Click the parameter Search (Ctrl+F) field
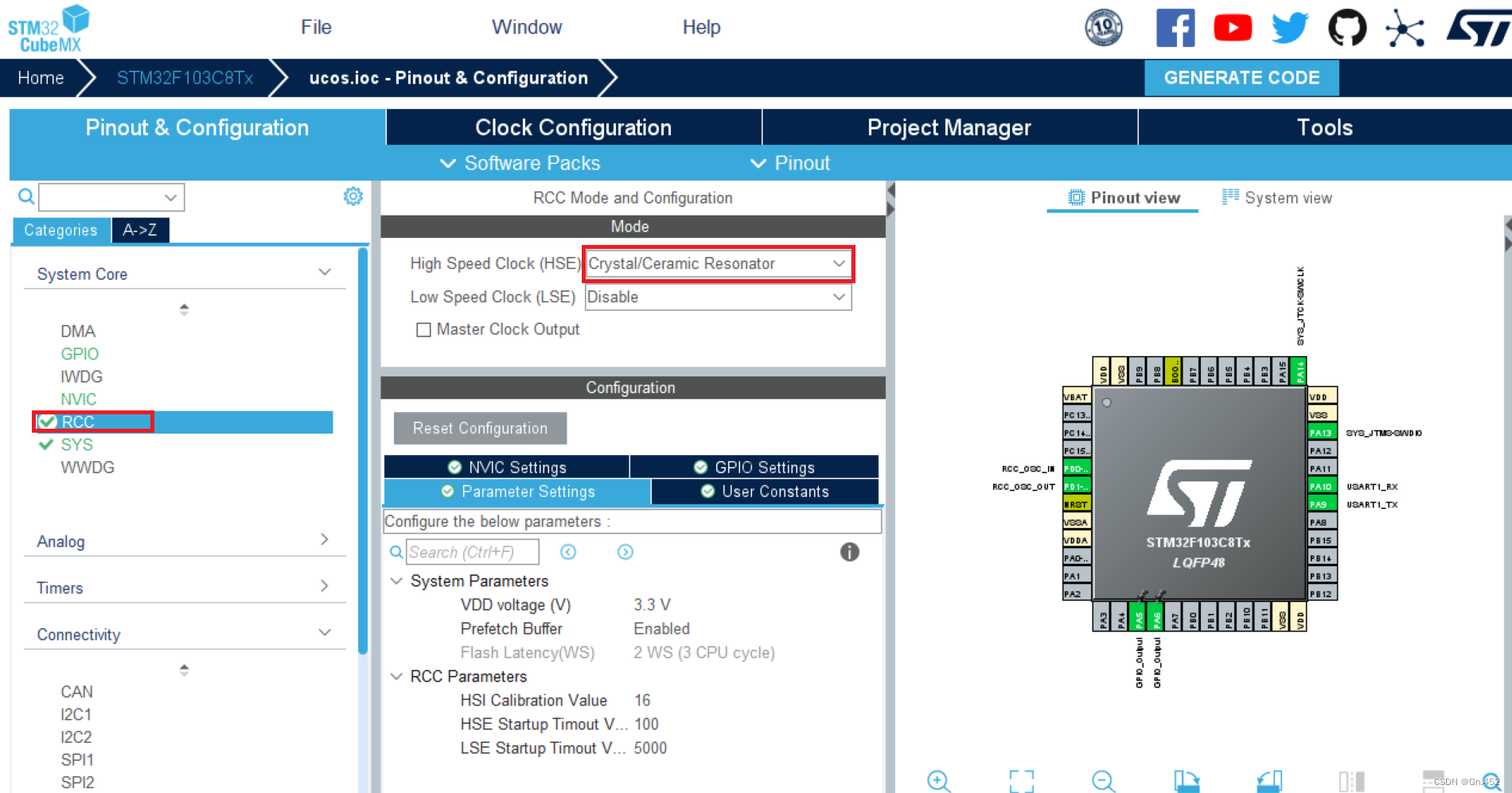 point(473,552)
